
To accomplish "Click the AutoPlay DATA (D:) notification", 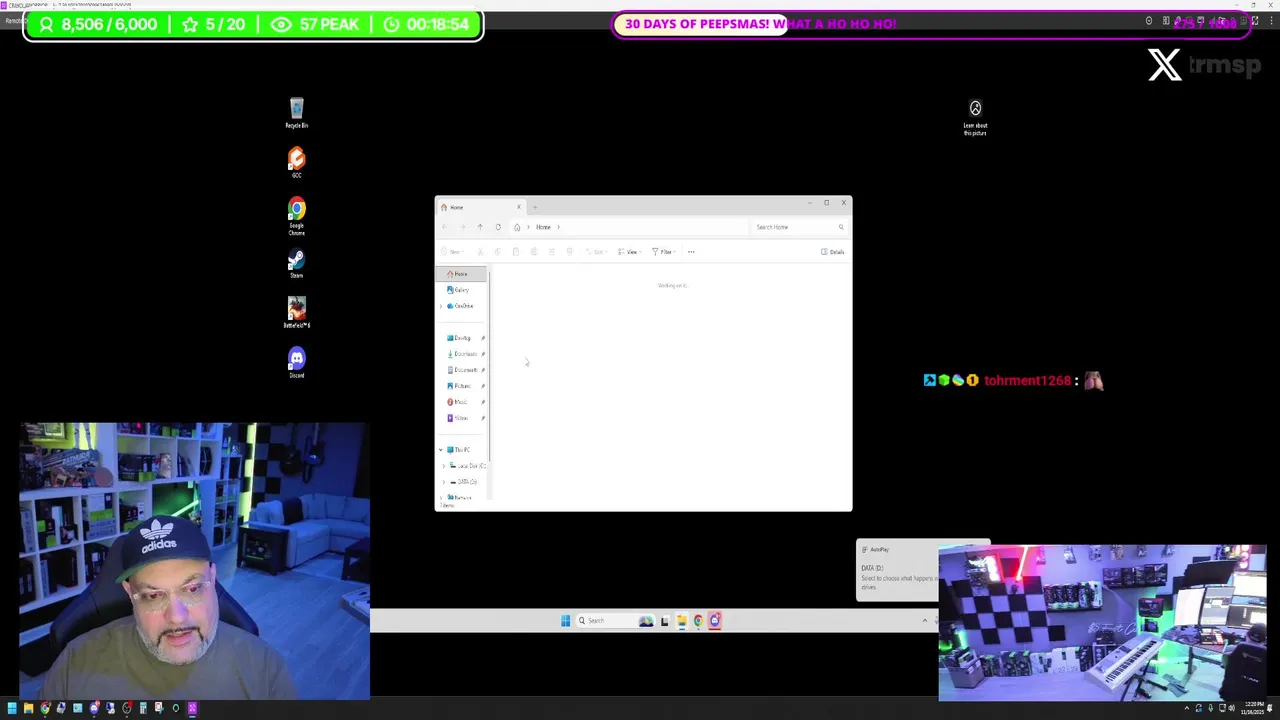I will coord(897,571).
